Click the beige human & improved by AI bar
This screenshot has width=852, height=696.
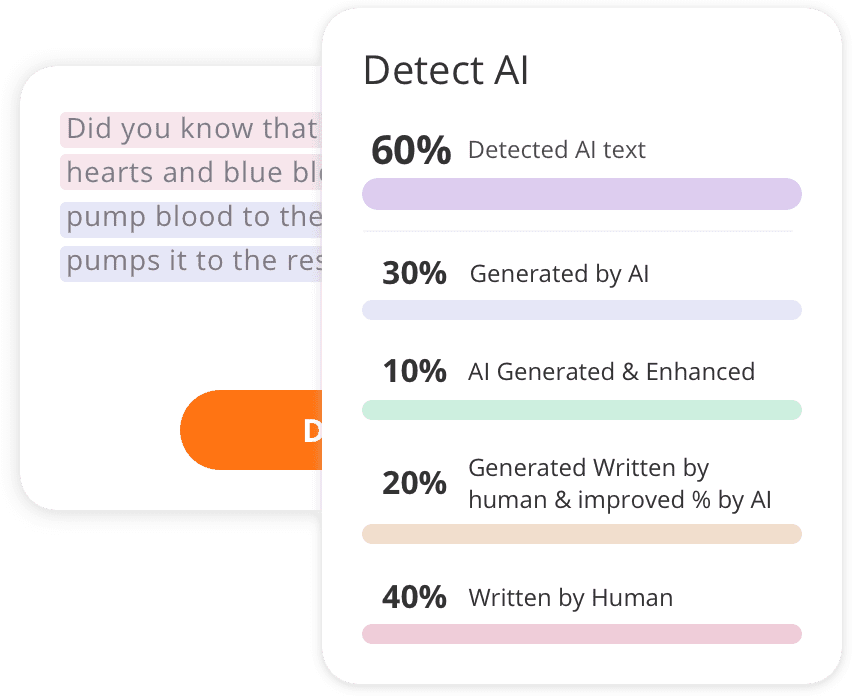[582, 534]
